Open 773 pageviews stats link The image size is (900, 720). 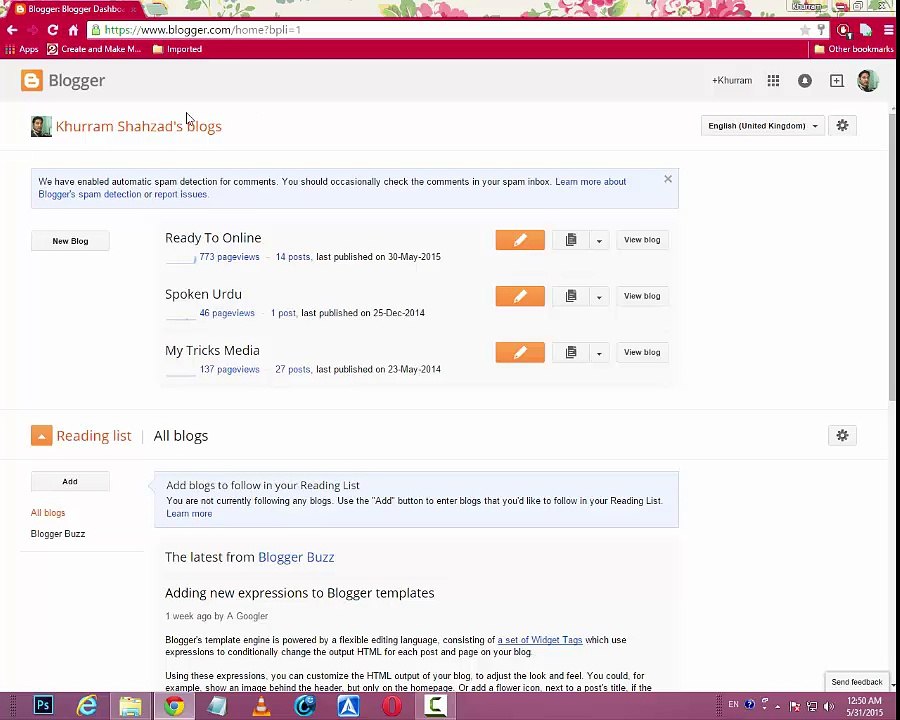pos(230,257)
